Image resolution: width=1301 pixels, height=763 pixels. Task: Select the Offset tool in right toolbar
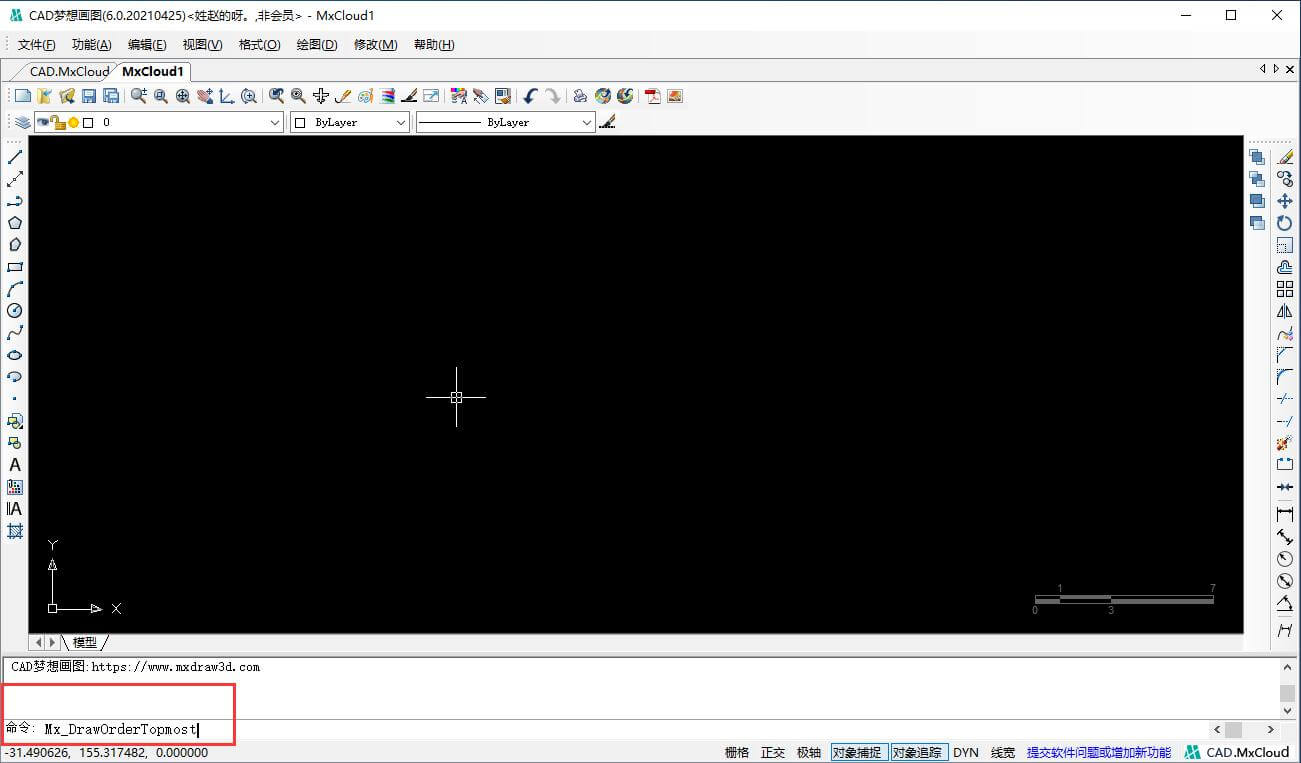(1285, 267)
